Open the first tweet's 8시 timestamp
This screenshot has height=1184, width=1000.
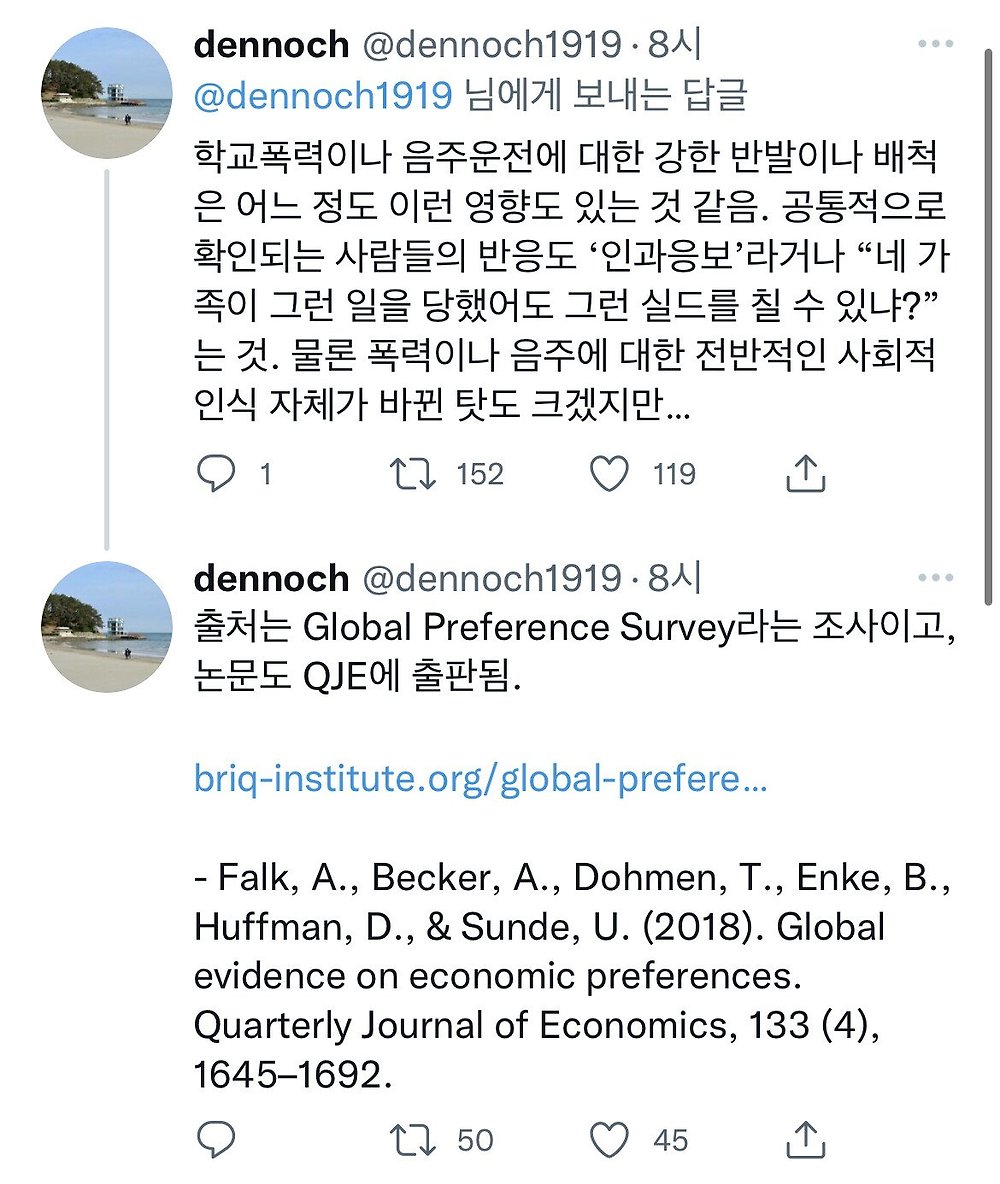pyautogui.click(x=674, y=44)
